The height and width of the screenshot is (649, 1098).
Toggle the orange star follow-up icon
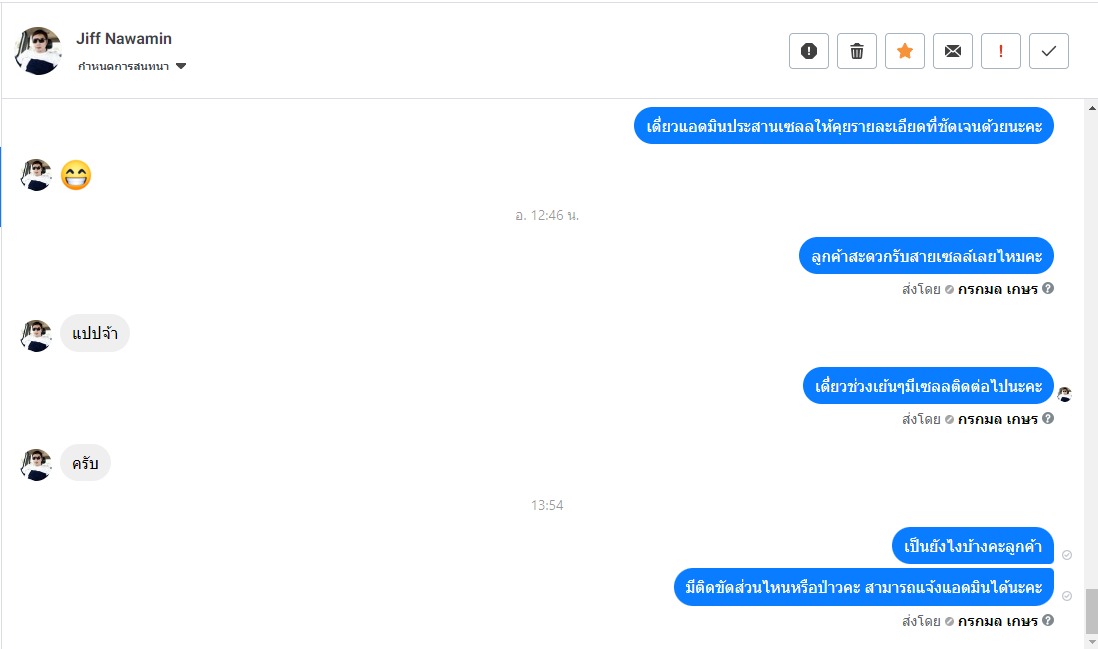pyautogui.click(x=905, y=51)
